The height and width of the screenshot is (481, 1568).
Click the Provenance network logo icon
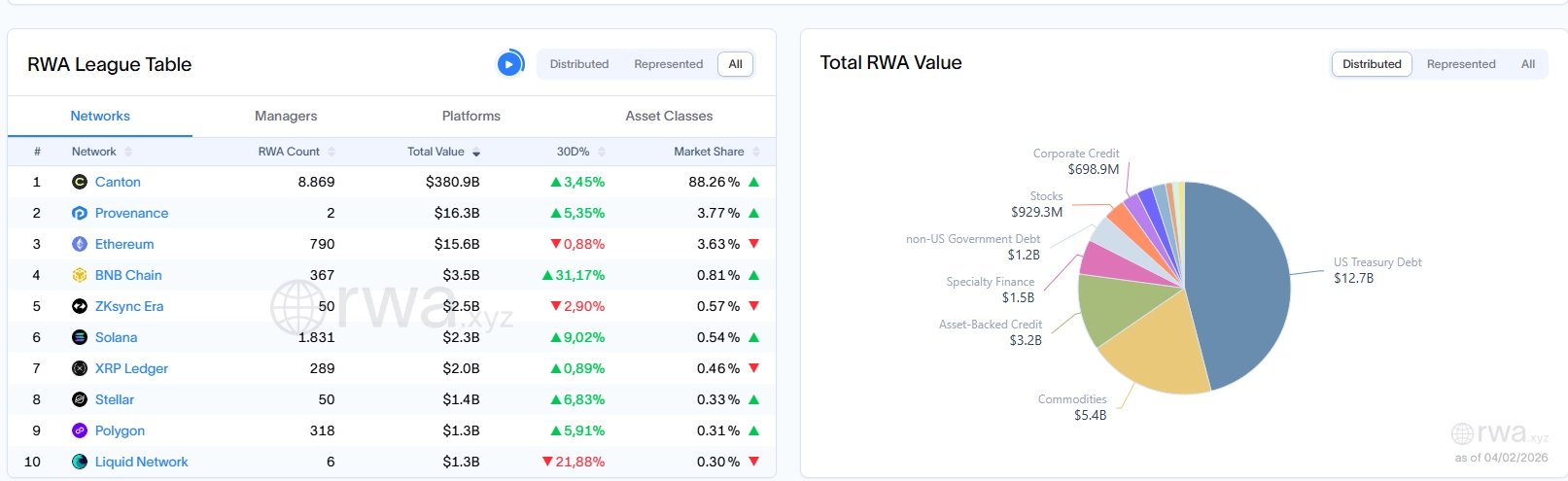[x=80, y=213]
